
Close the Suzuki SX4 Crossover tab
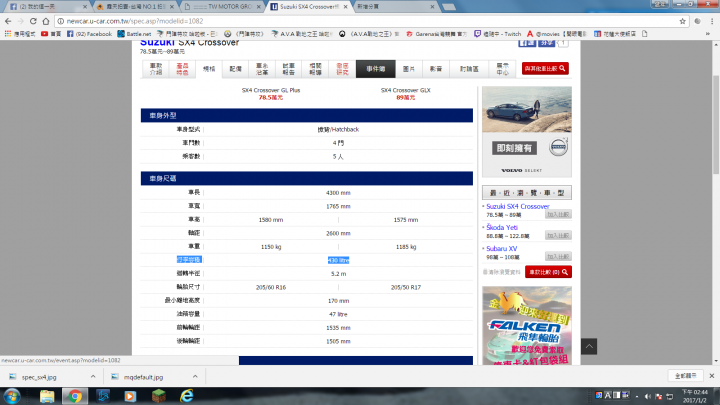click(345, 6)
